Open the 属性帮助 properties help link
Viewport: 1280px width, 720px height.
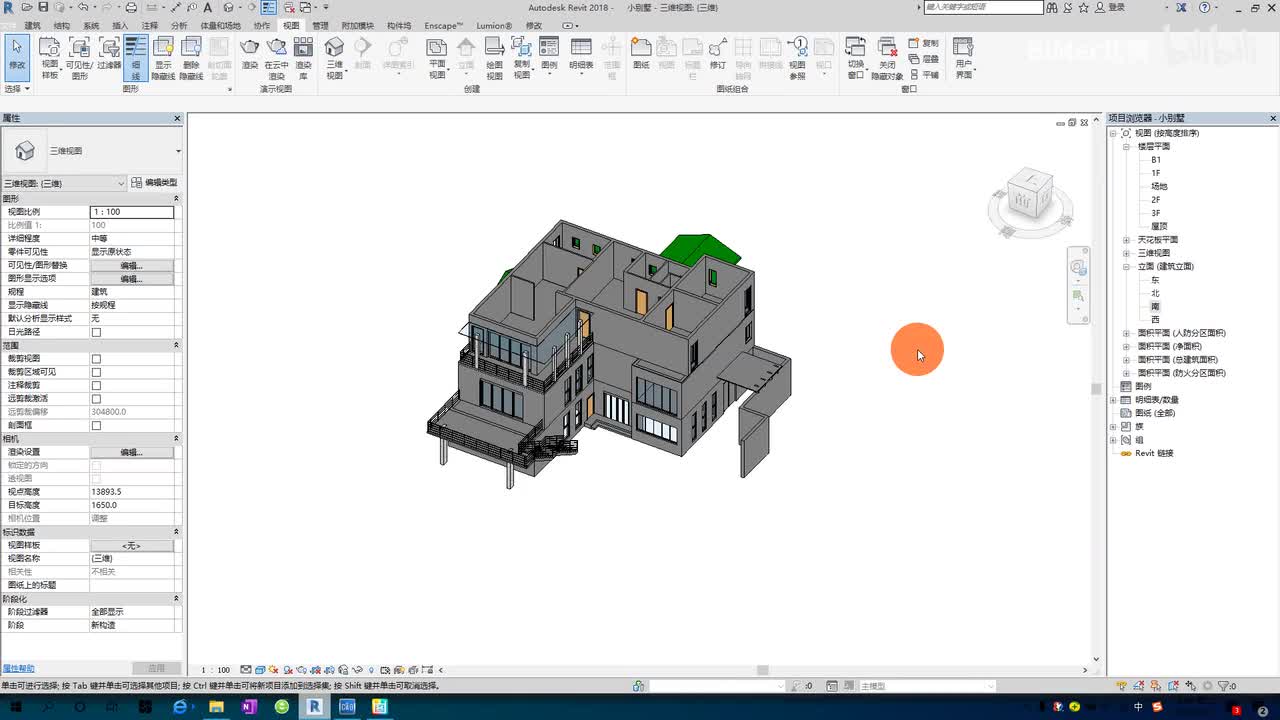click(x=18, y=668)
